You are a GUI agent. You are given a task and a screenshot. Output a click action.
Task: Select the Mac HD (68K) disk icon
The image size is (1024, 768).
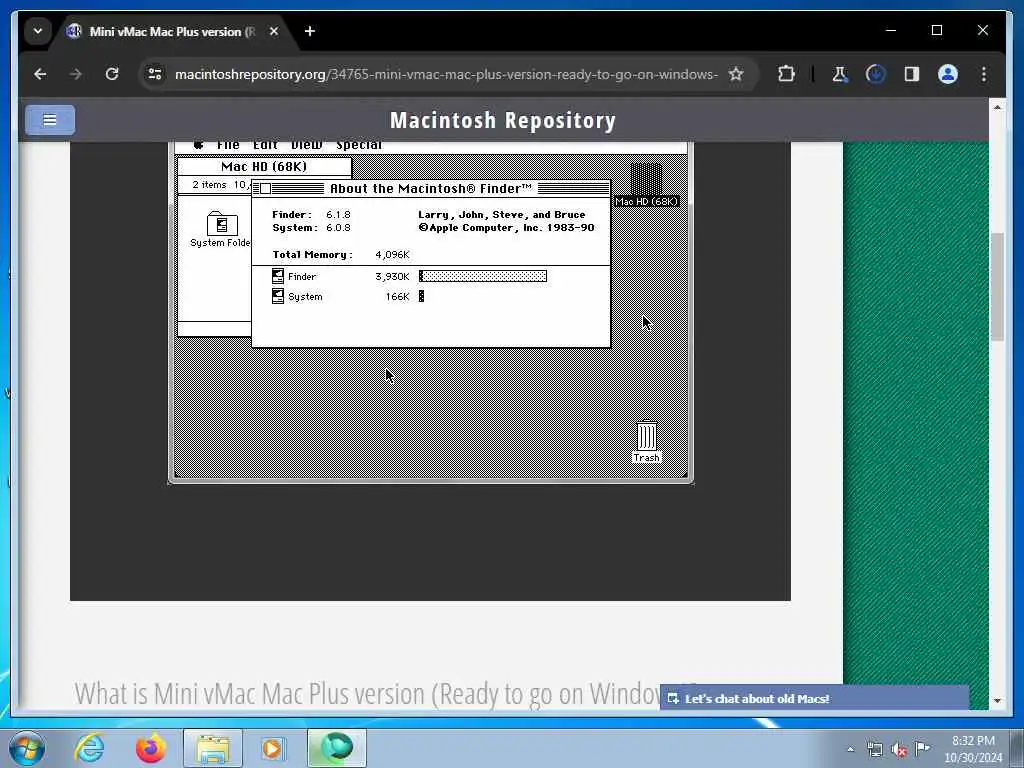(x=646, y=185)
